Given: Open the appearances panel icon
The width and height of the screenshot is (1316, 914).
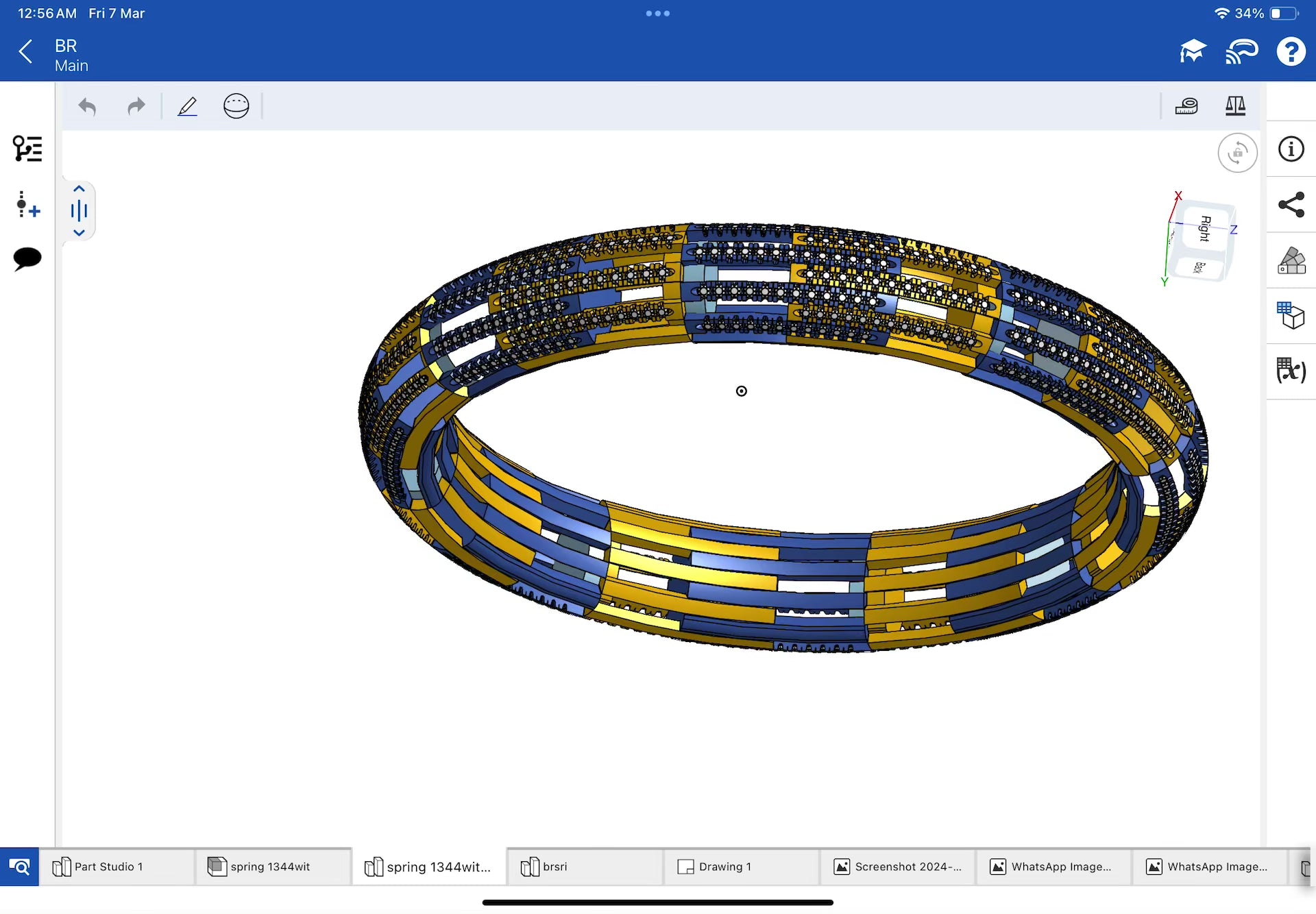Looking at the screenshot, I should 1291,261.
